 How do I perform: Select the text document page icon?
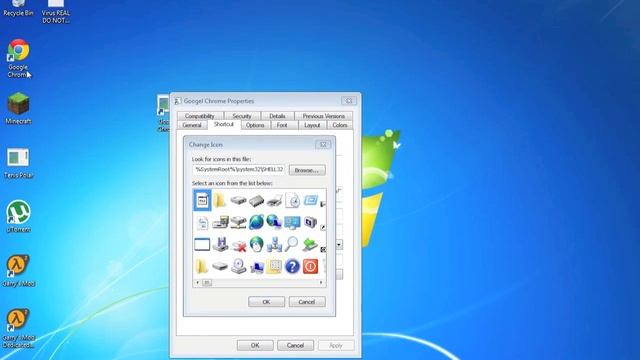[x=202, y=222]
